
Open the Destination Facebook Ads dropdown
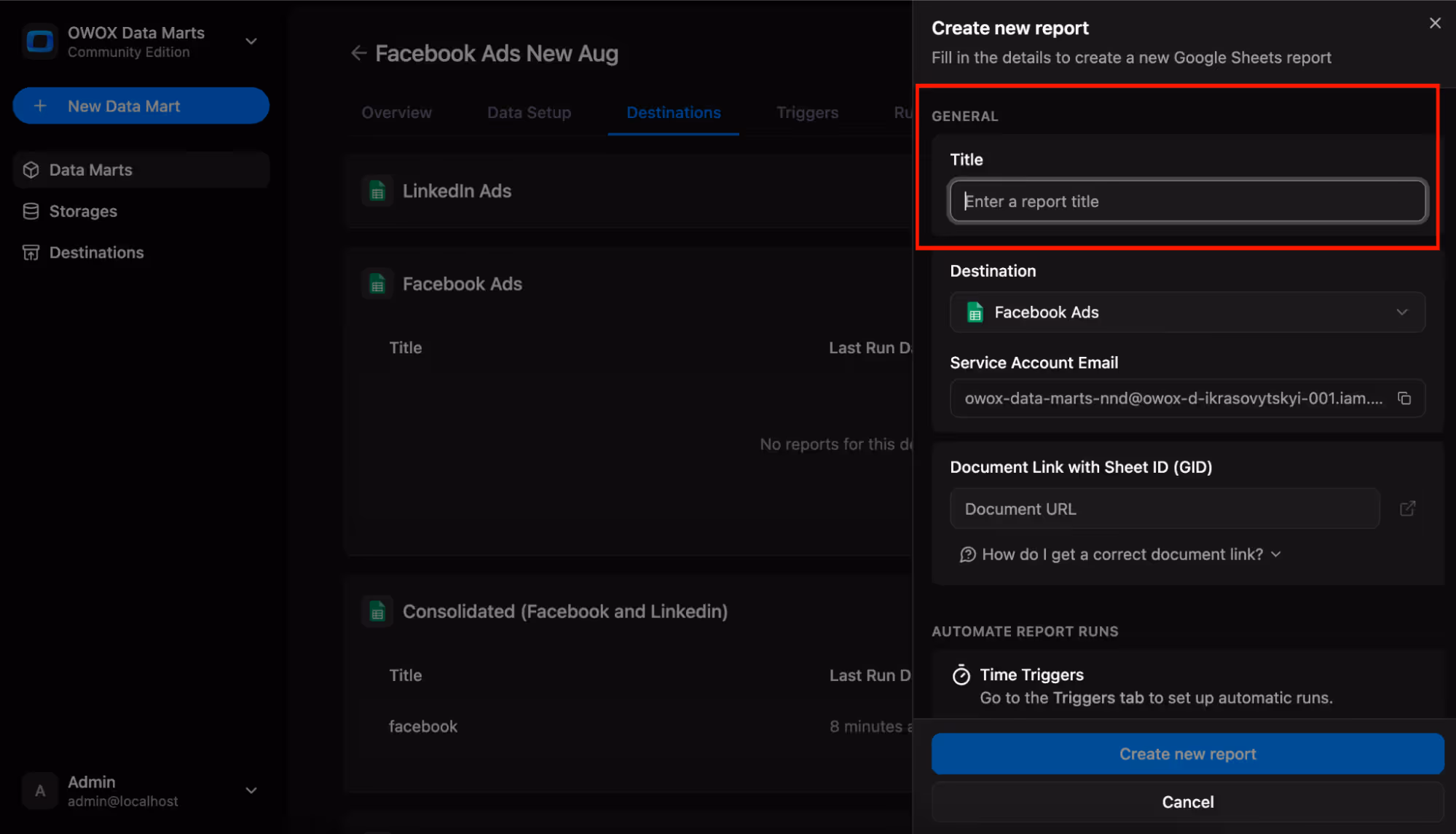click(x=1188, y=312)
